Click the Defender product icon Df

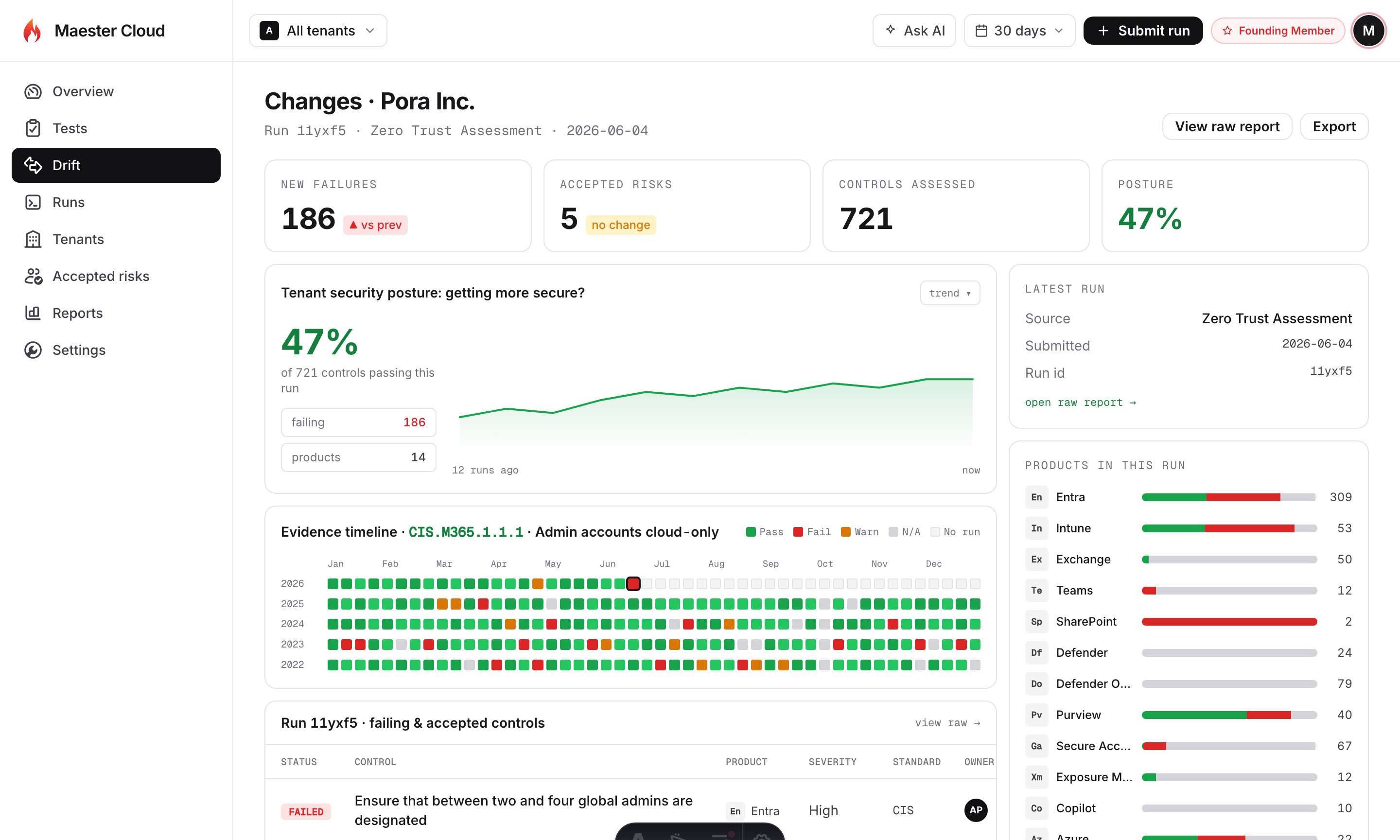point(1036,653)
